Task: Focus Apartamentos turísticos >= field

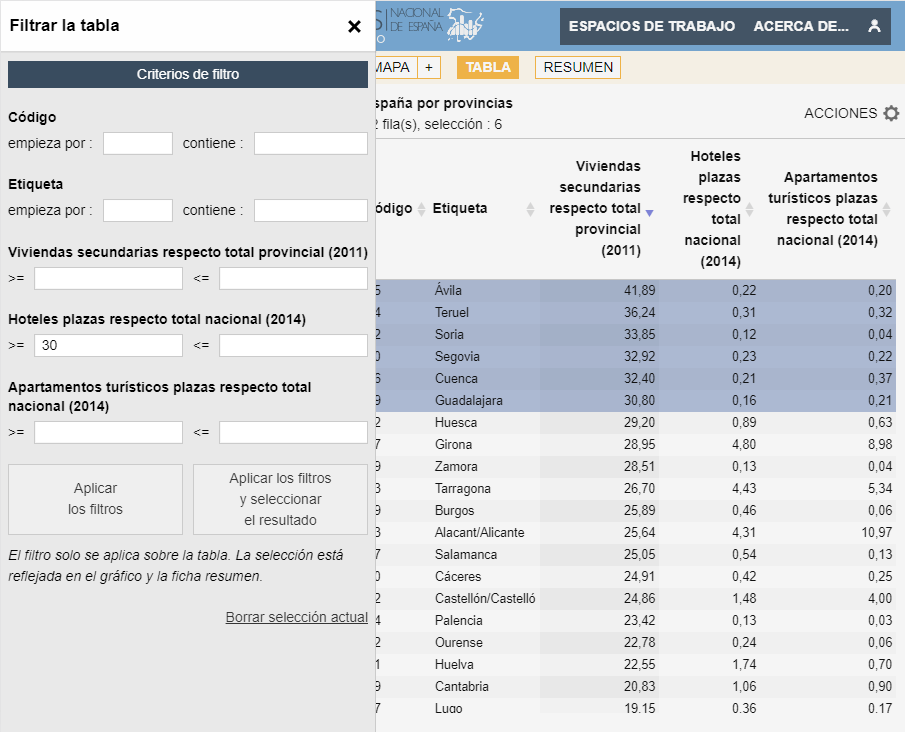Action: pos(109,432)
